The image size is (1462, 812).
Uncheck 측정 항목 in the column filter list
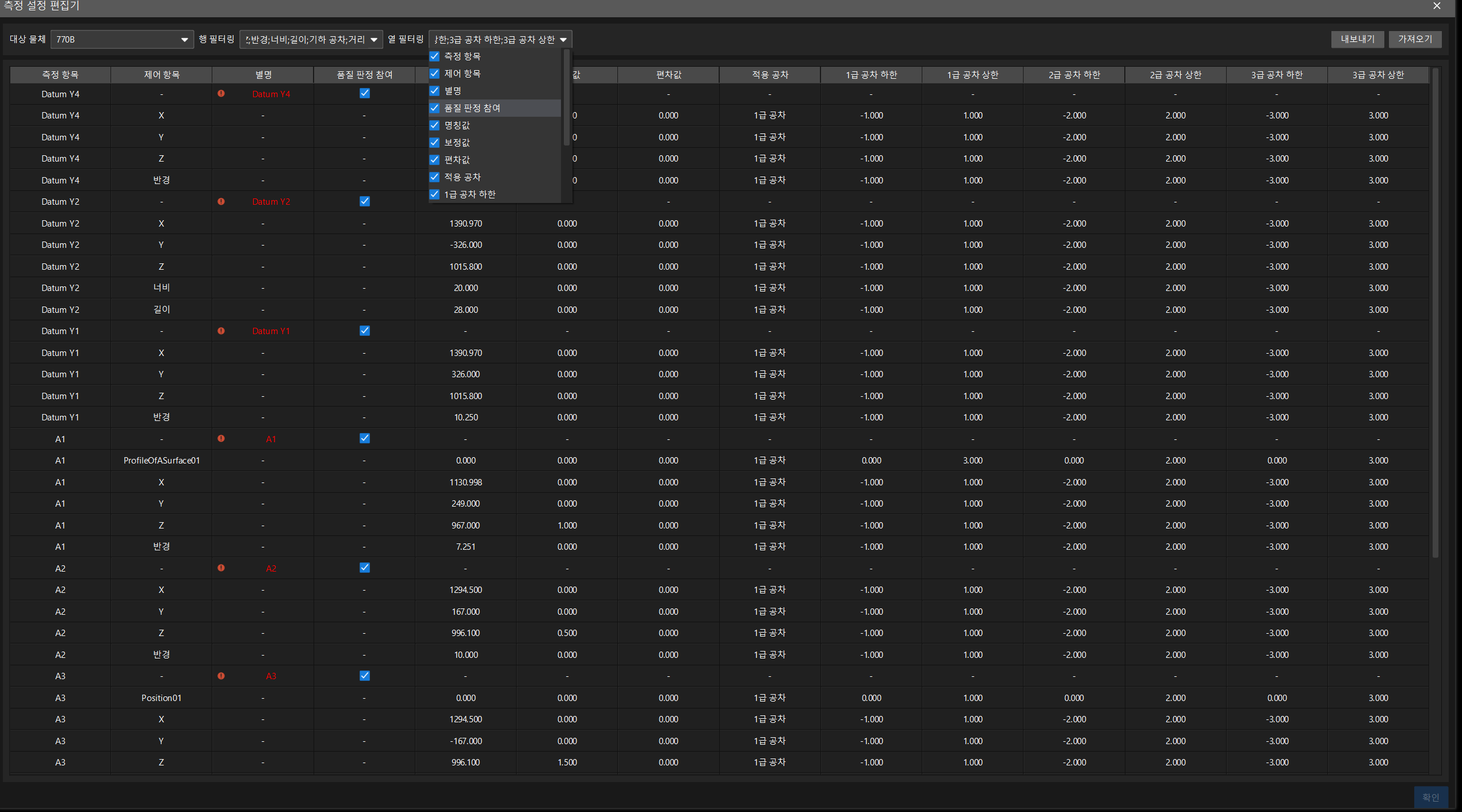[x=434, y=56]
